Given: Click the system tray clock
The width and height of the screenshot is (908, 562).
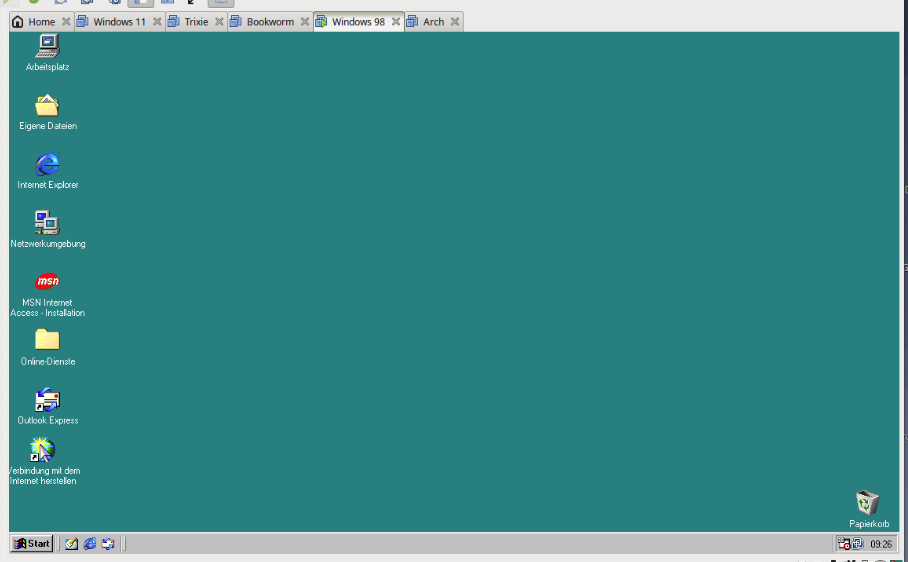Looking at the screenshot, I should 880,544.
